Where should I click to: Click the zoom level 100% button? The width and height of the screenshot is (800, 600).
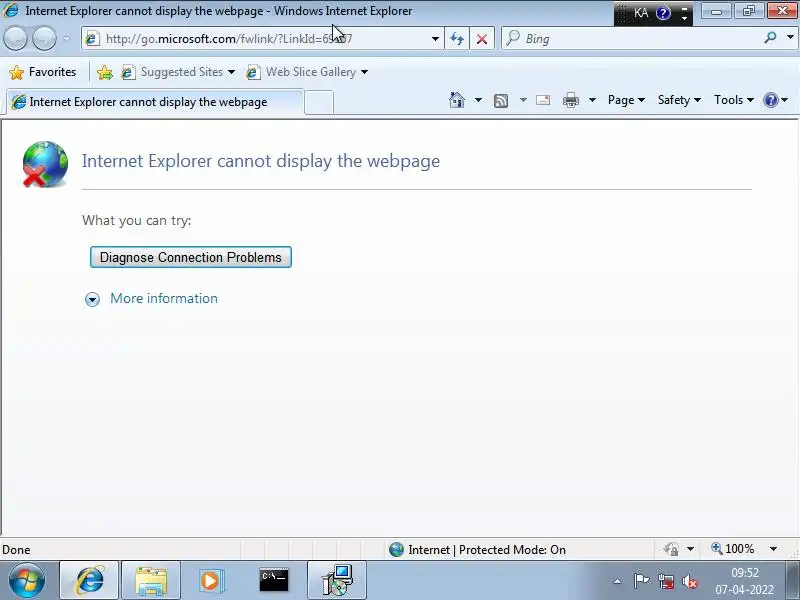coord(733,549)
